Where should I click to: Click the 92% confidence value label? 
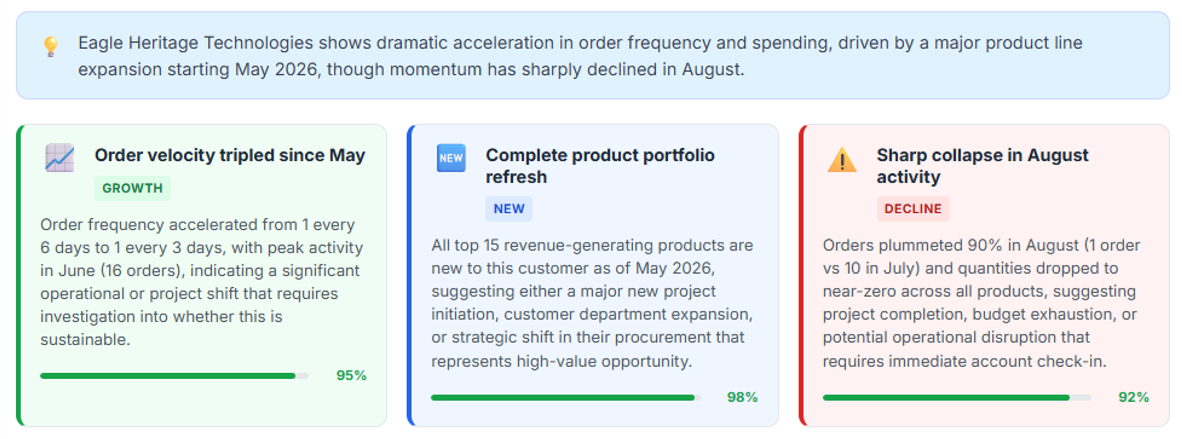click(x=1134, y=397)
